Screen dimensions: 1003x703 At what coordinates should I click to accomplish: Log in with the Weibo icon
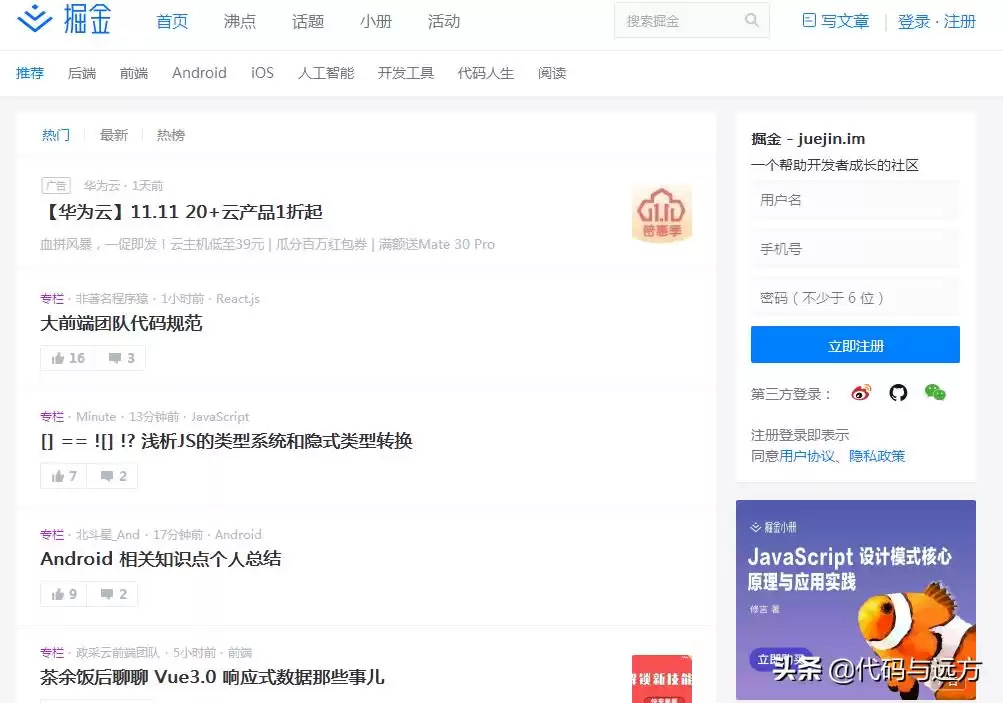(x=859, y=393)
